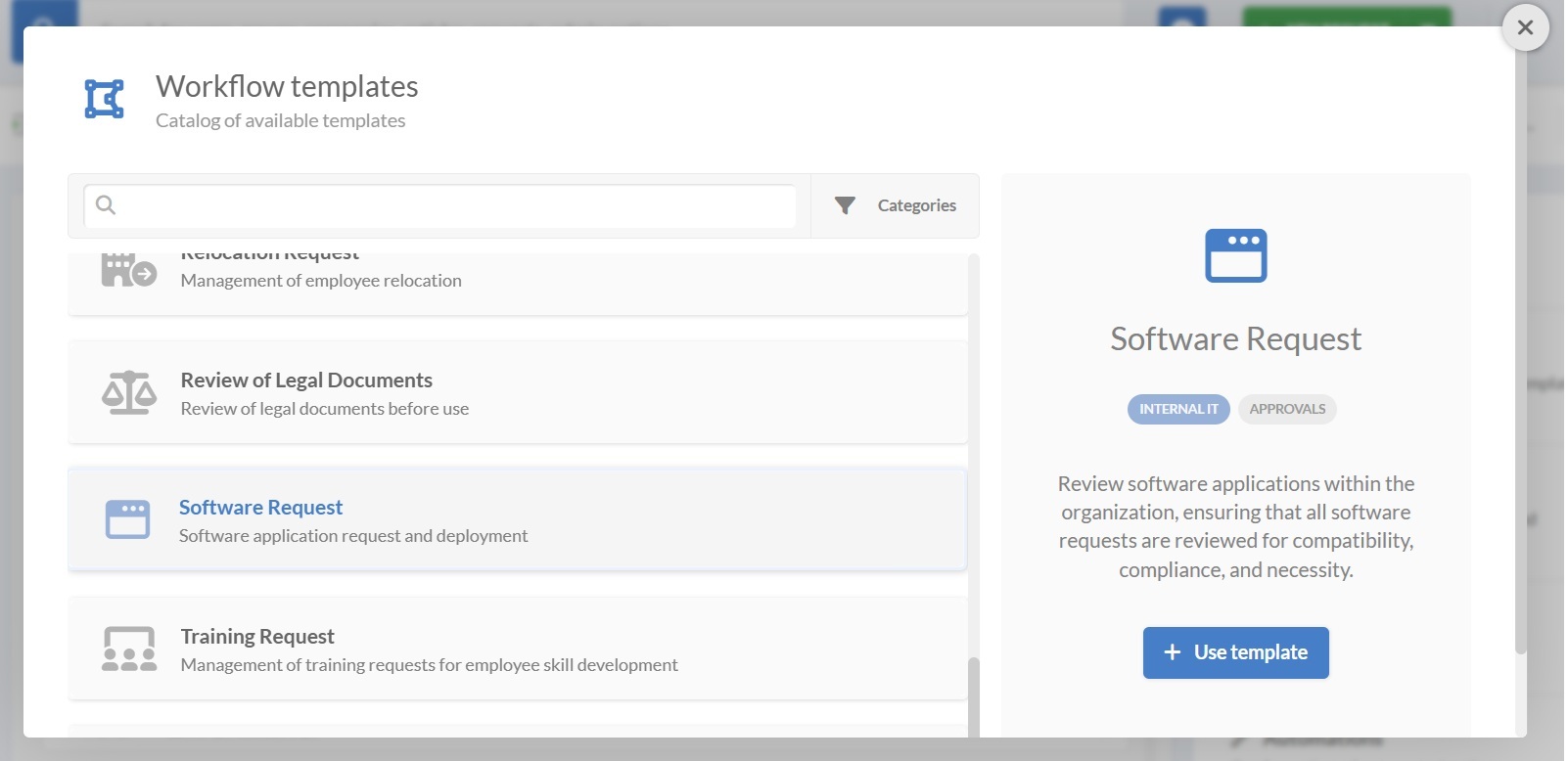Image resolution: width=1568 pixels, height=761 pixels.
Task: Click 'Review of legal documents before use' description
Action: point(325,409)
